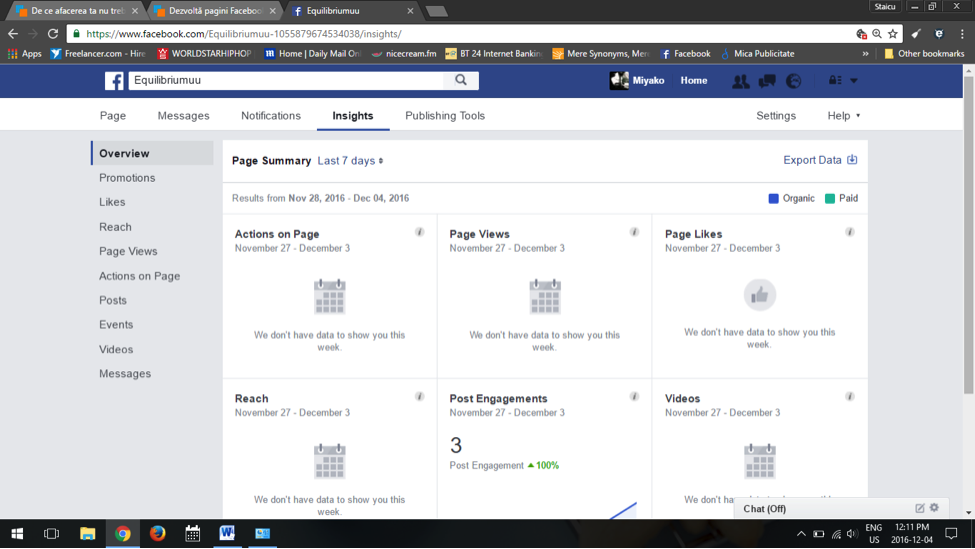Open Other bookmarks folder
The height and width of the screenshot is (549, 975).
click(924, 53)
